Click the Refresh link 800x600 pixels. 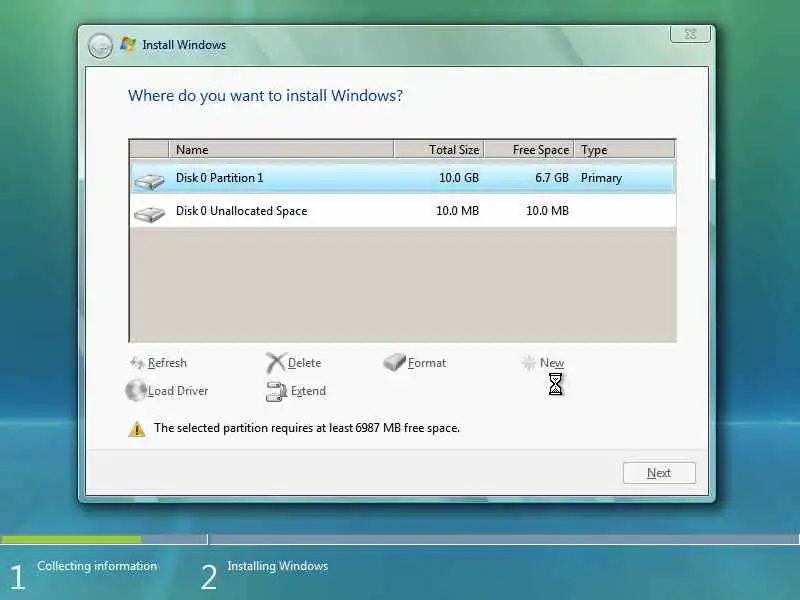pos(167,363)
